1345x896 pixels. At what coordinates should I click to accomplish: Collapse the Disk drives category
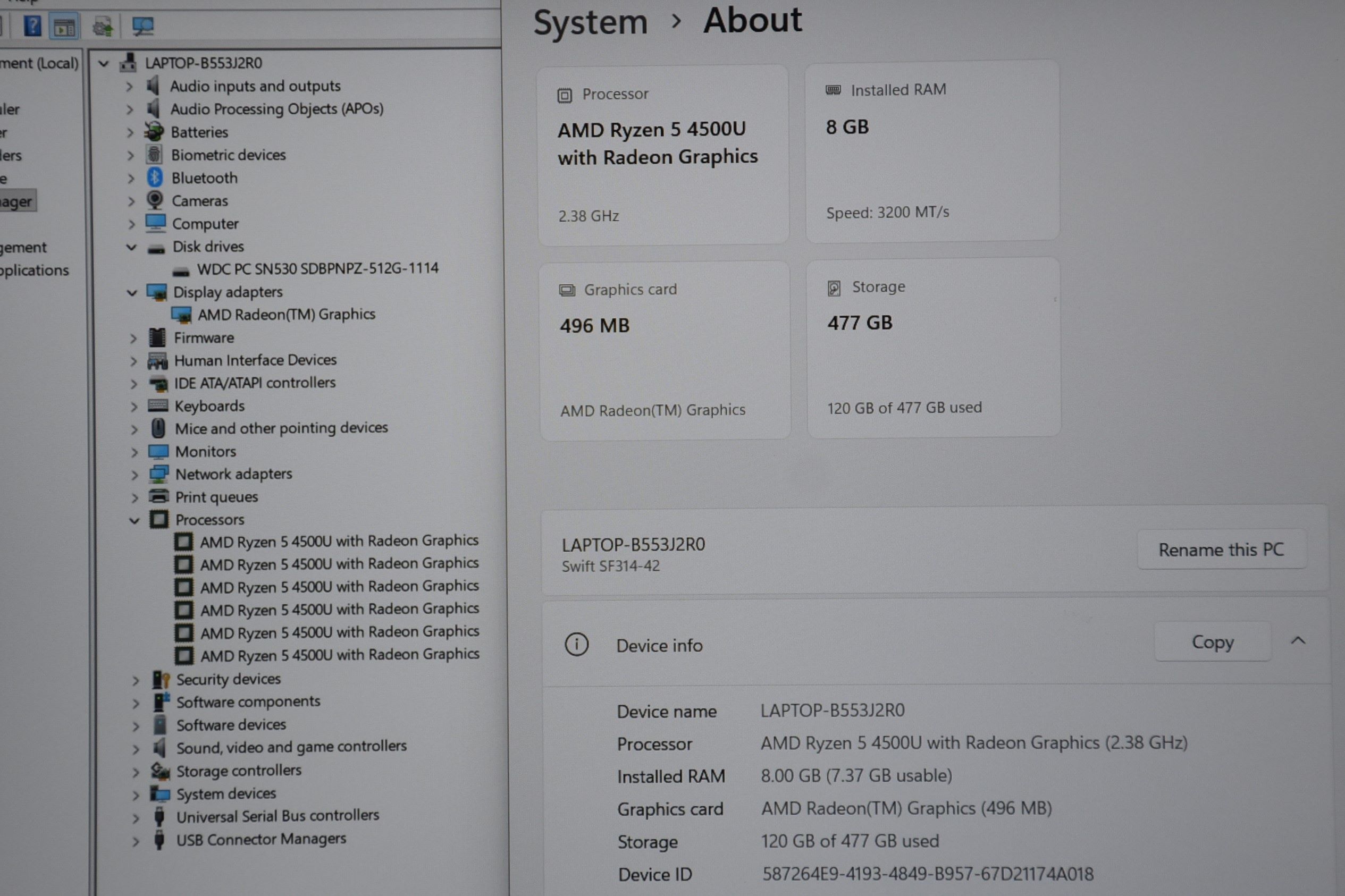[x=131, y=247]
